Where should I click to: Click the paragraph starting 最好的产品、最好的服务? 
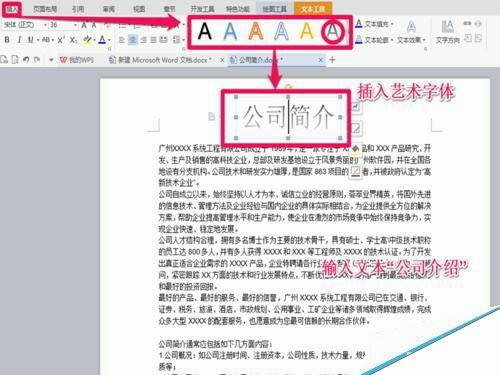[x=295, y=309]
